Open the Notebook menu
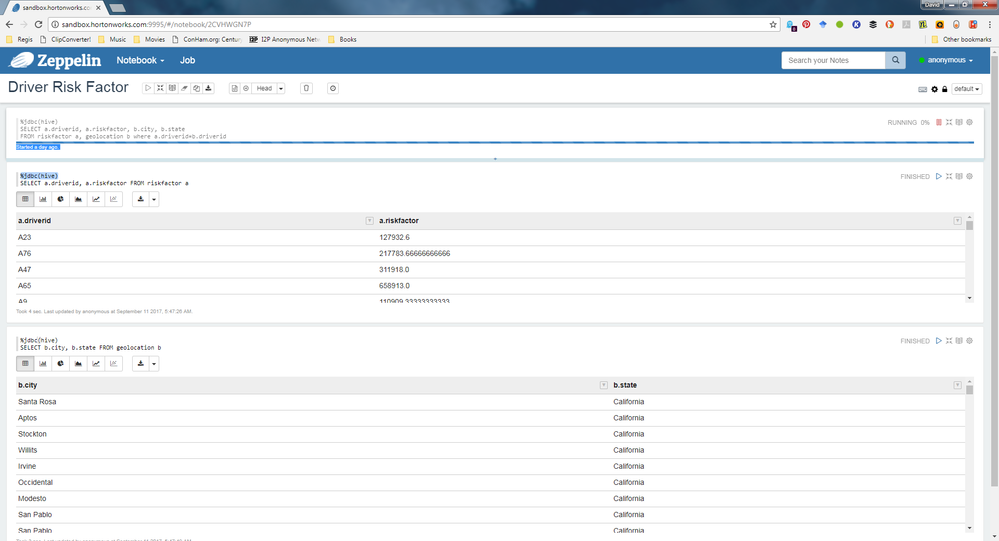The height and width of the screenshot is (541, 999). coord(140,60)
